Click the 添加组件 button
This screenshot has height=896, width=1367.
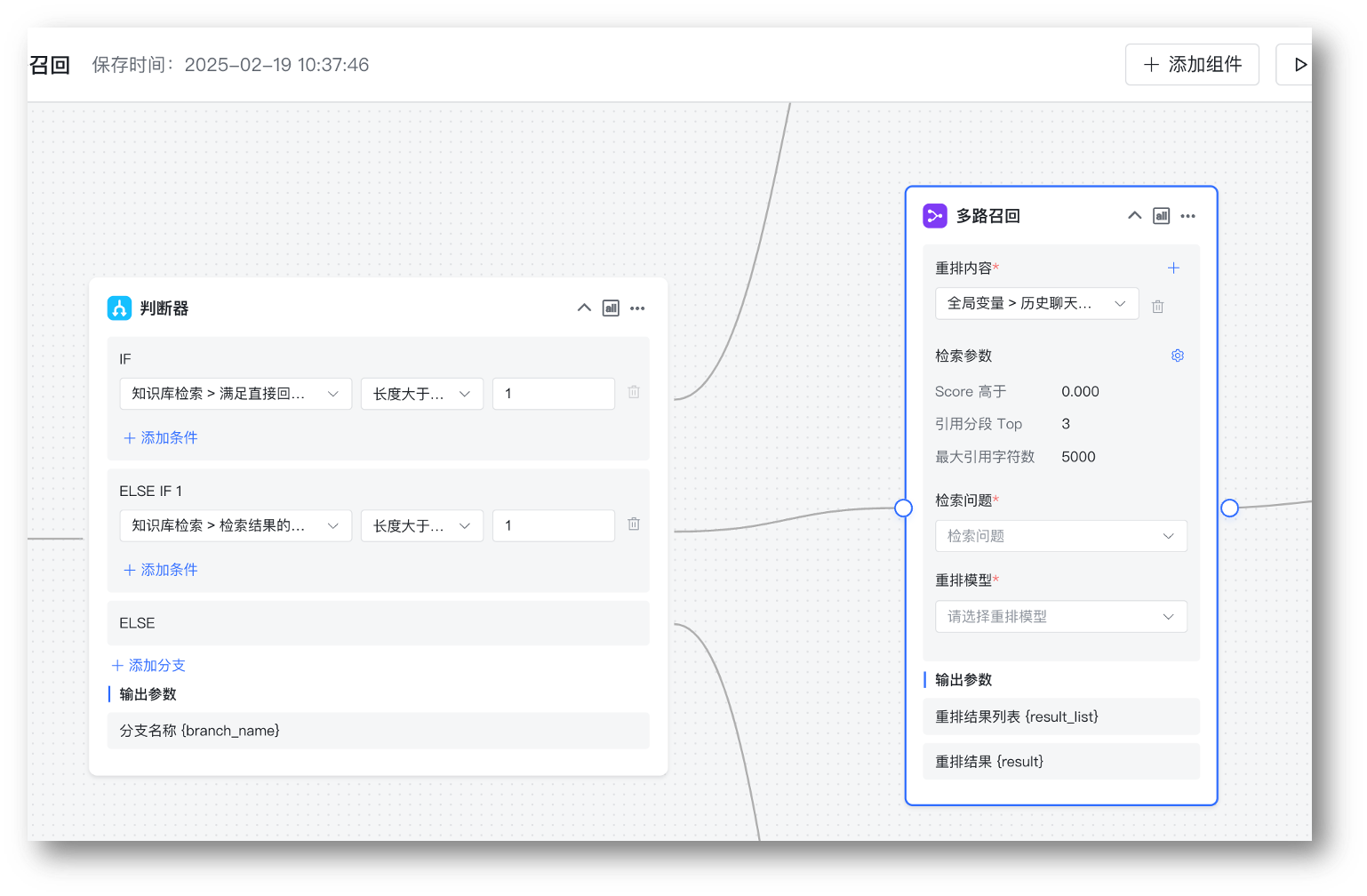click(1192, 64)
